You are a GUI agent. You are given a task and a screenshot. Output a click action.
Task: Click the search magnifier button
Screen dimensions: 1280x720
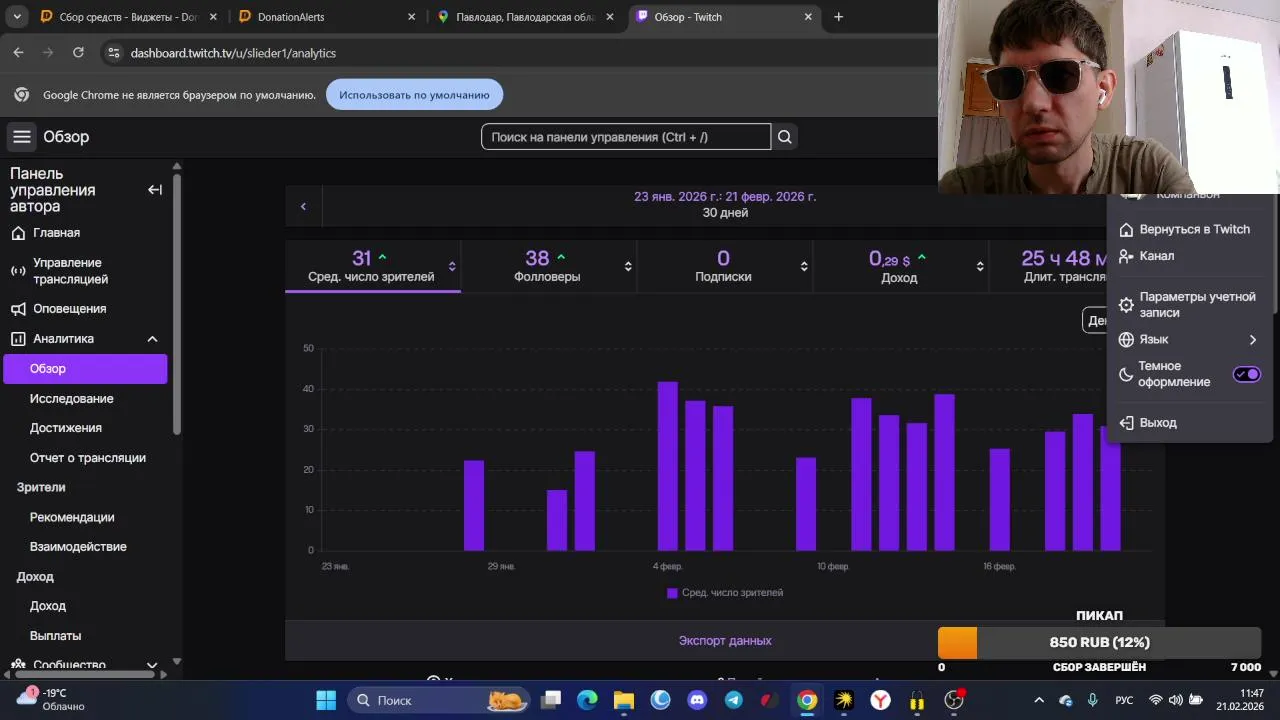[x=785, y=137]
